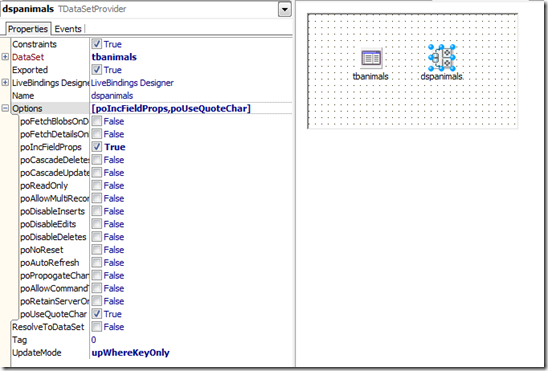Viewport: 548px width, 371px height.
Task: Select the poReadOnly property label
Action: coord(44,186)
